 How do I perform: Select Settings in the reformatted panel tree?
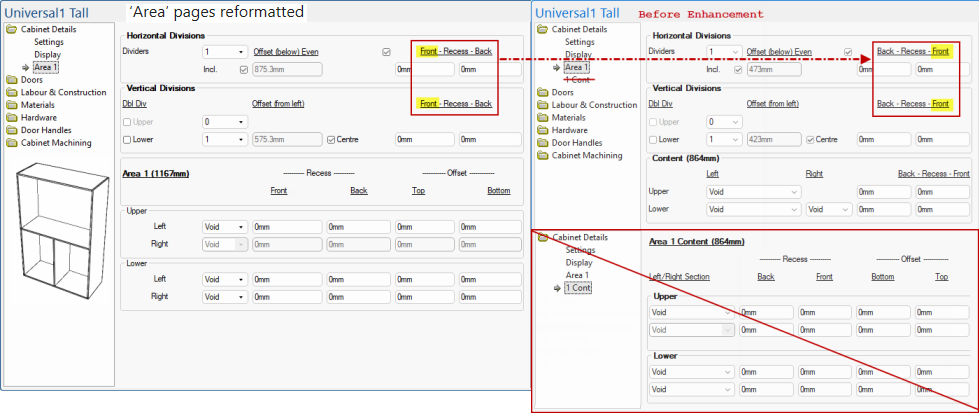pos(48,42)
